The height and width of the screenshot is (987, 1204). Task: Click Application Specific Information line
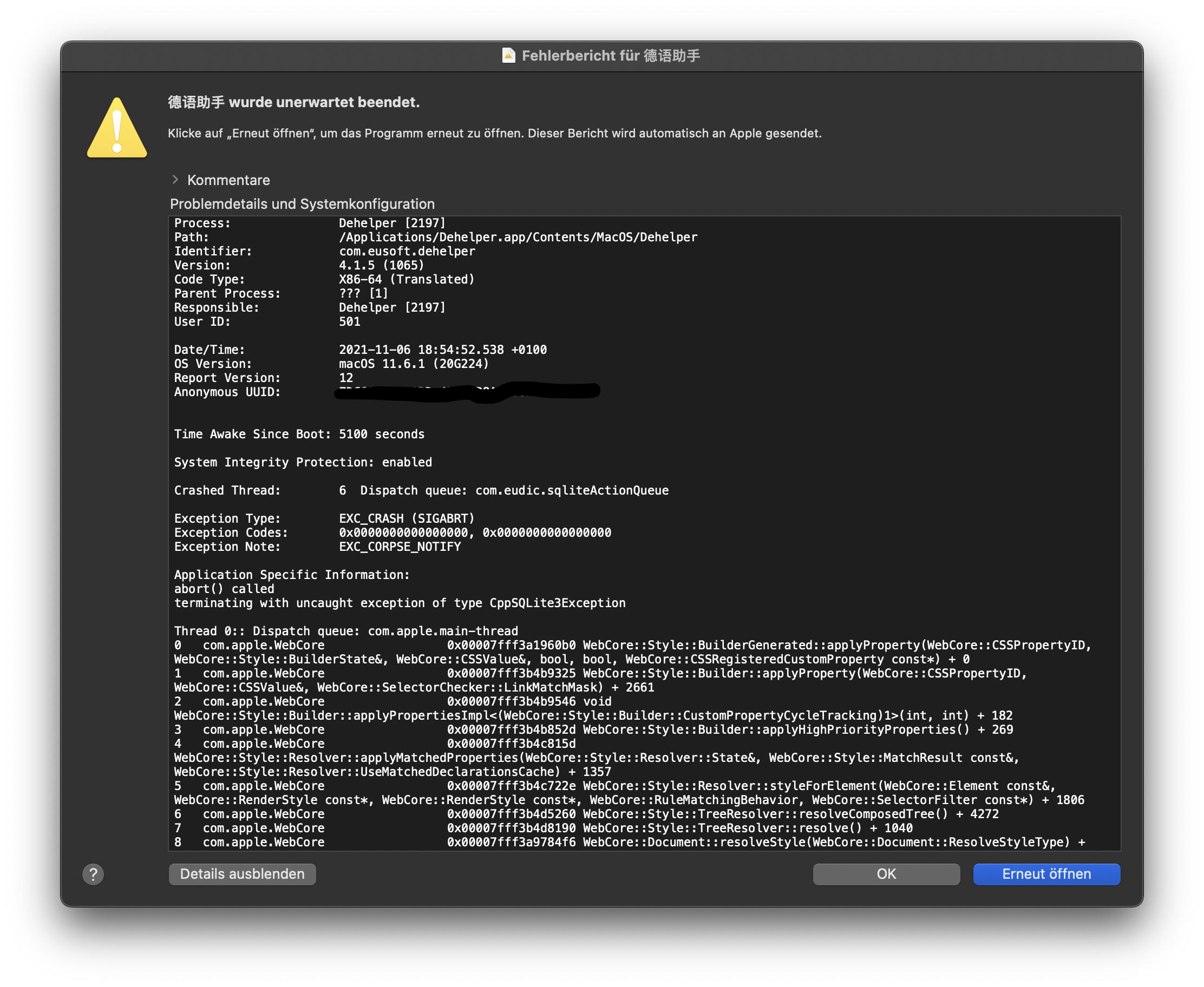(x=292, y=575)
